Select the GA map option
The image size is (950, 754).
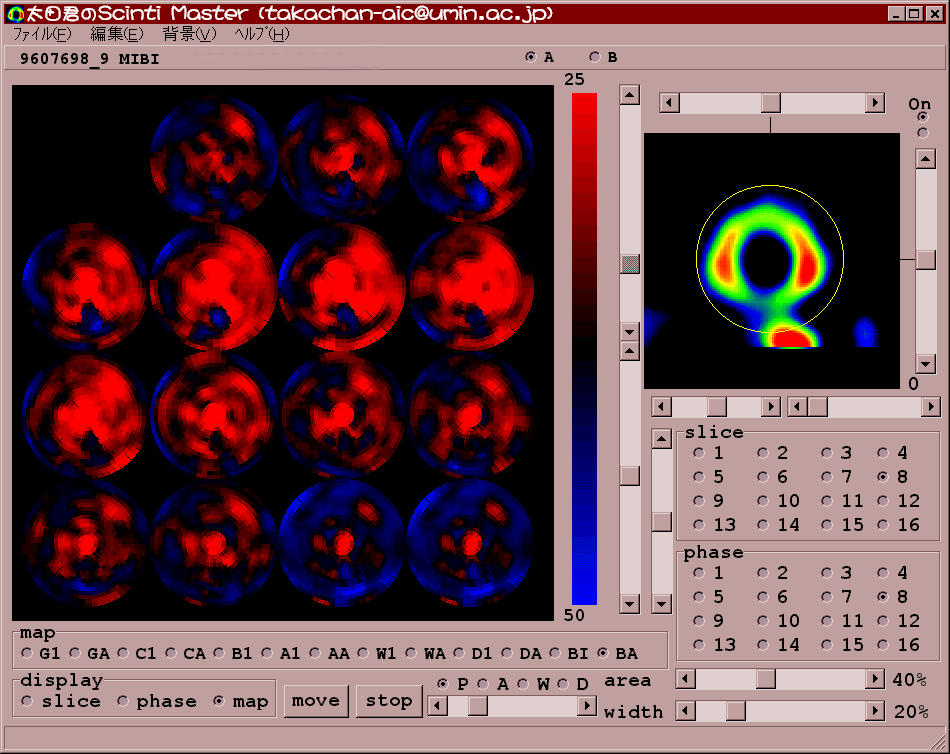(75, 653)
